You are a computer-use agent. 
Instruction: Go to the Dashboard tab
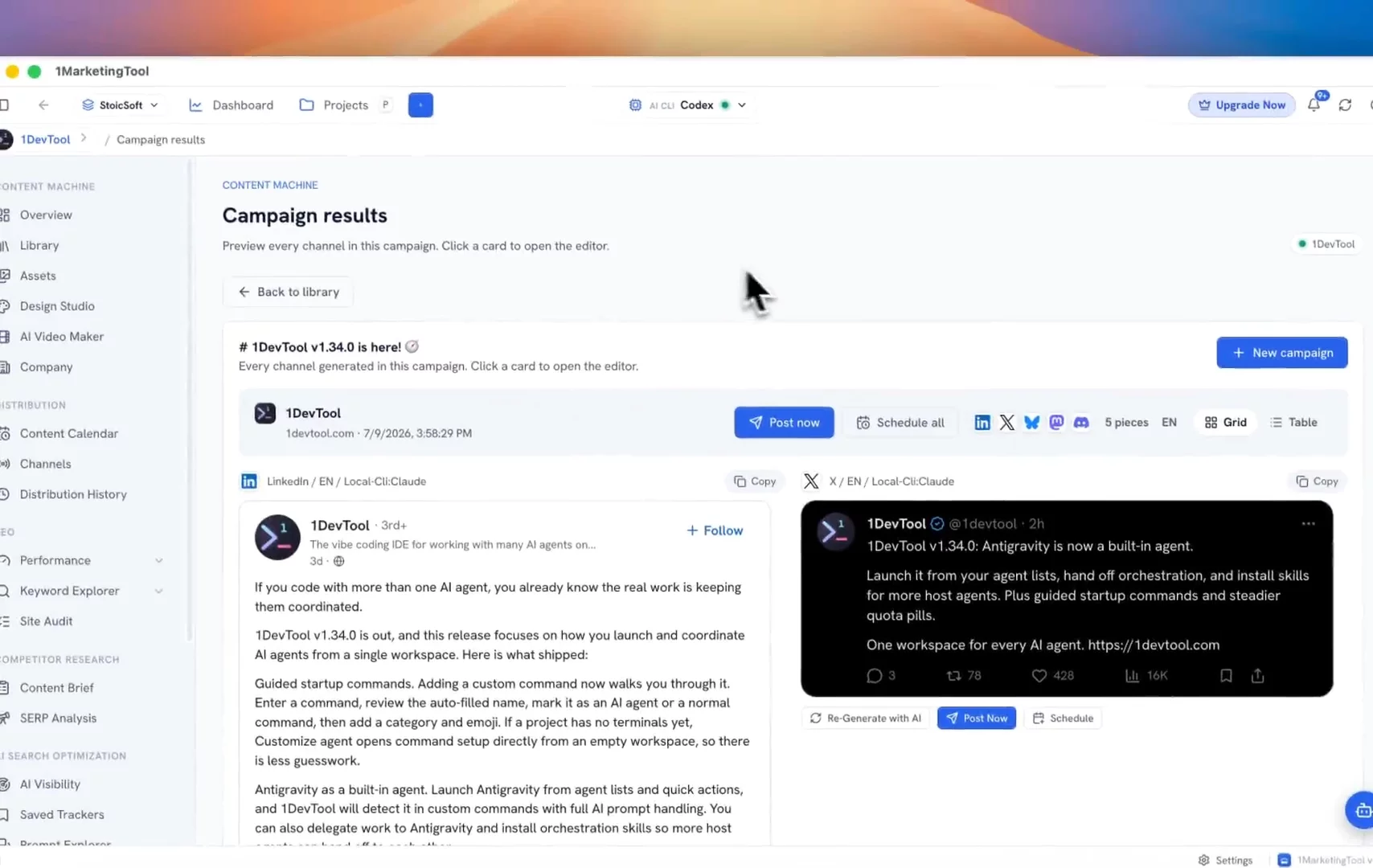coord(232,105)
